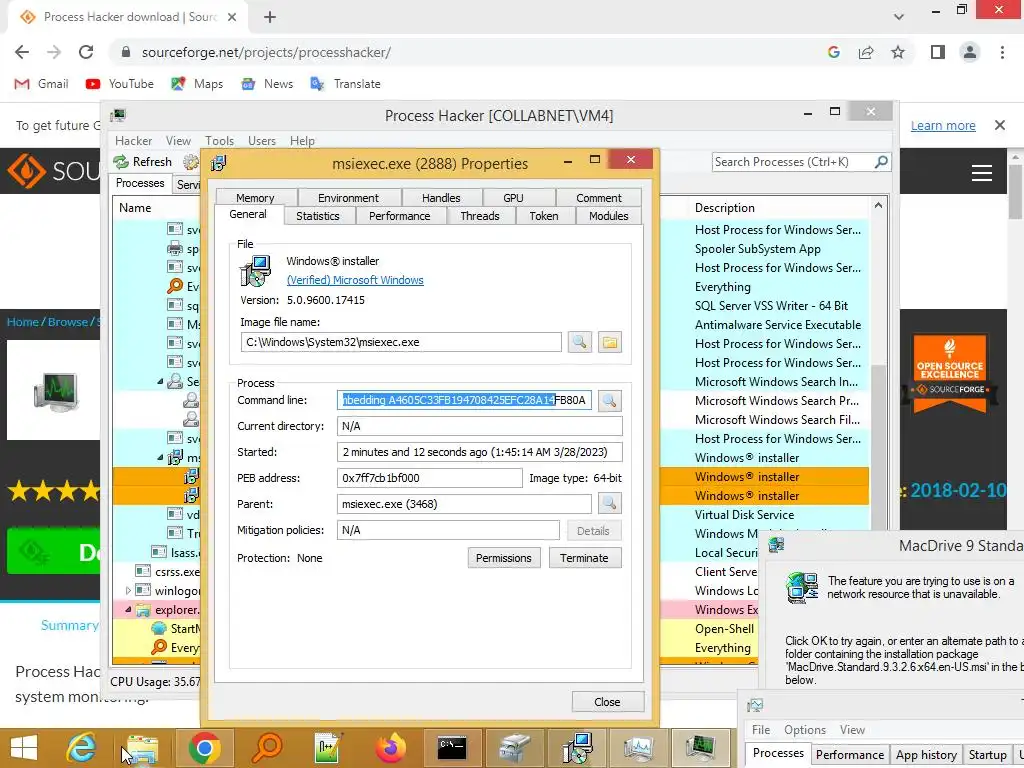The image size is (1024, 768).
Task: Open Firefox from the taskbar
Action: (391, 748)
